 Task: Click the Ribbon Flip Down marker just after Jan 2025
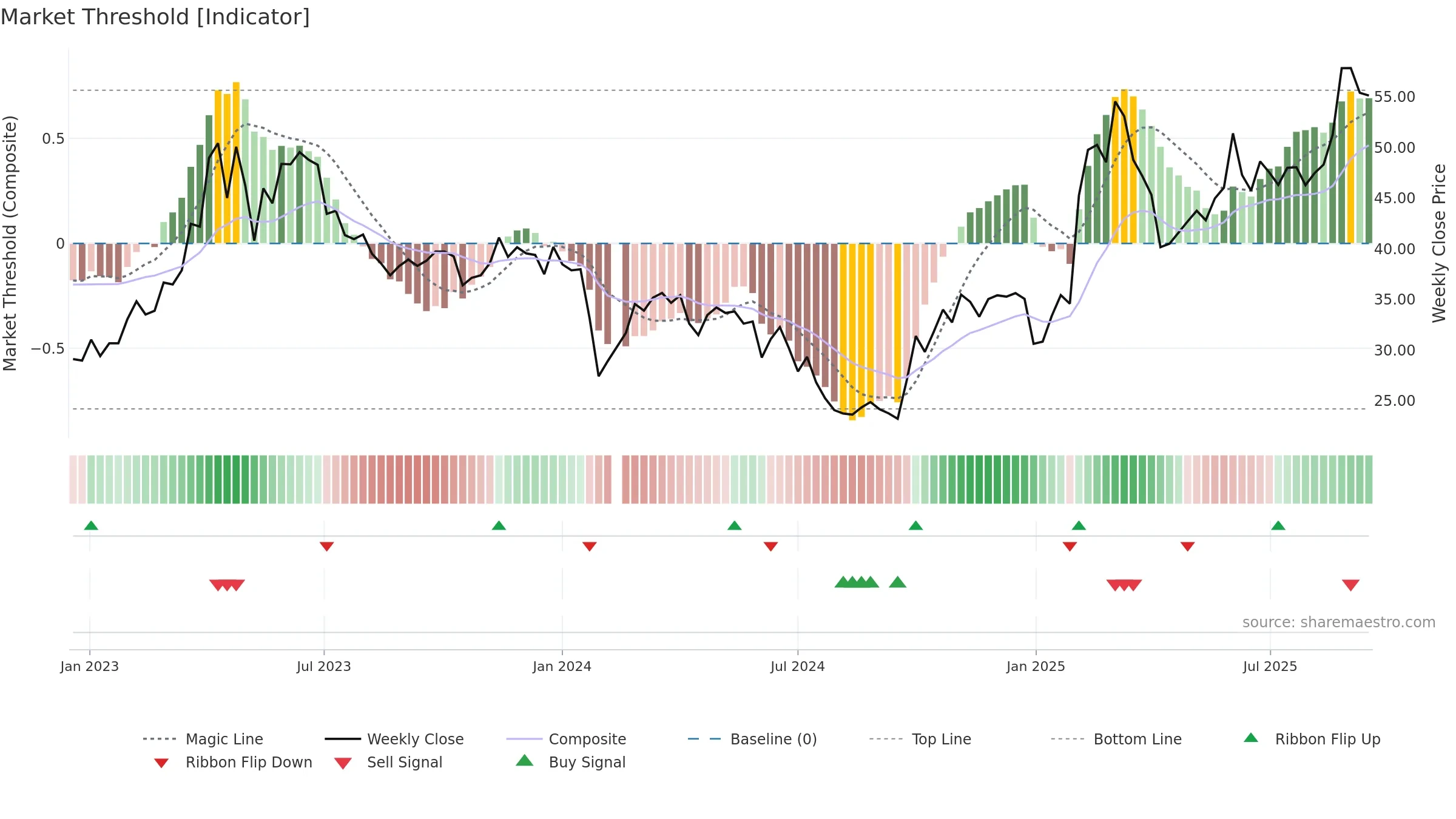click(1070, 547)
